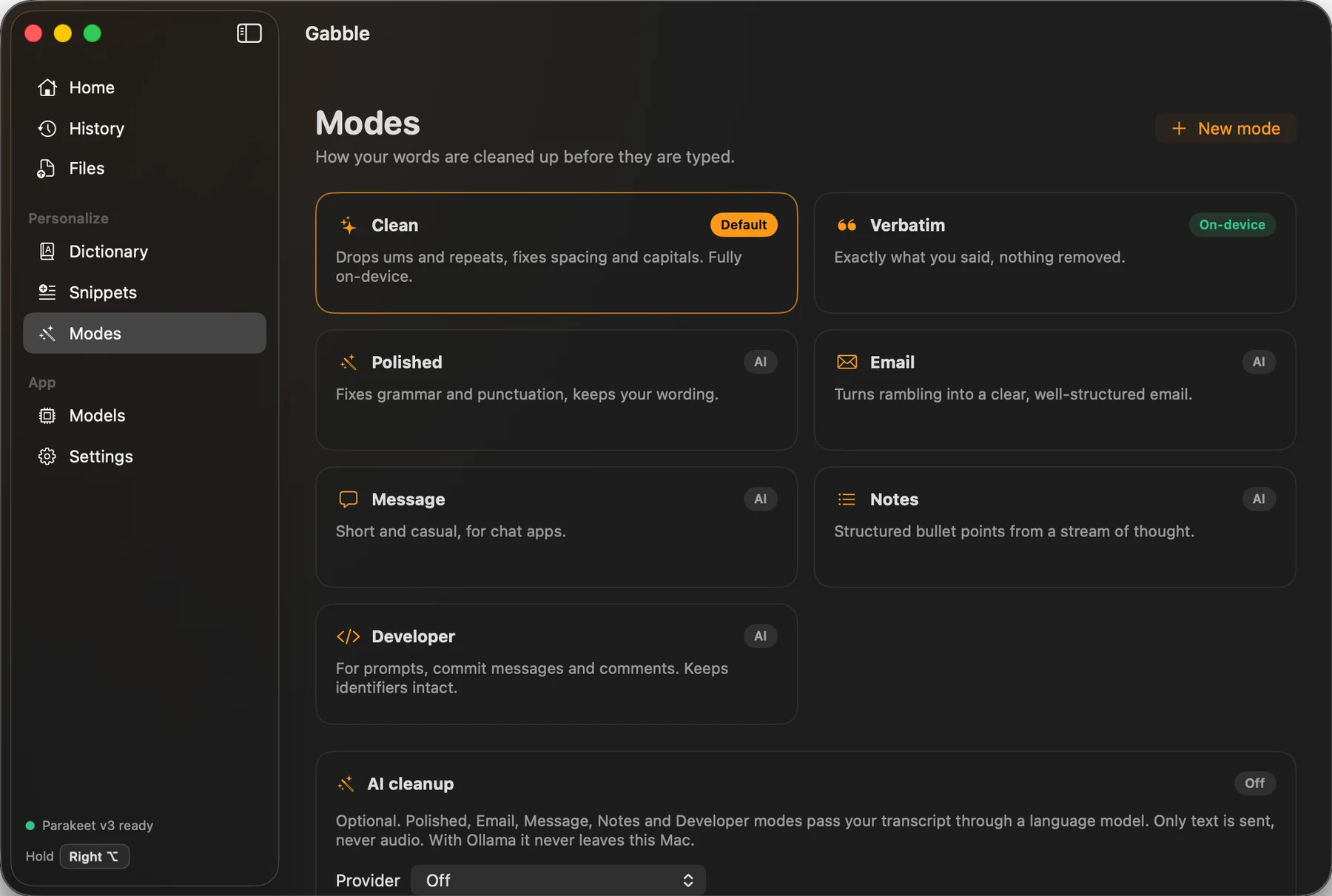Click the Settings gear icon
The width and height of the screenshot is (1332, 896).
pos(47,457)
